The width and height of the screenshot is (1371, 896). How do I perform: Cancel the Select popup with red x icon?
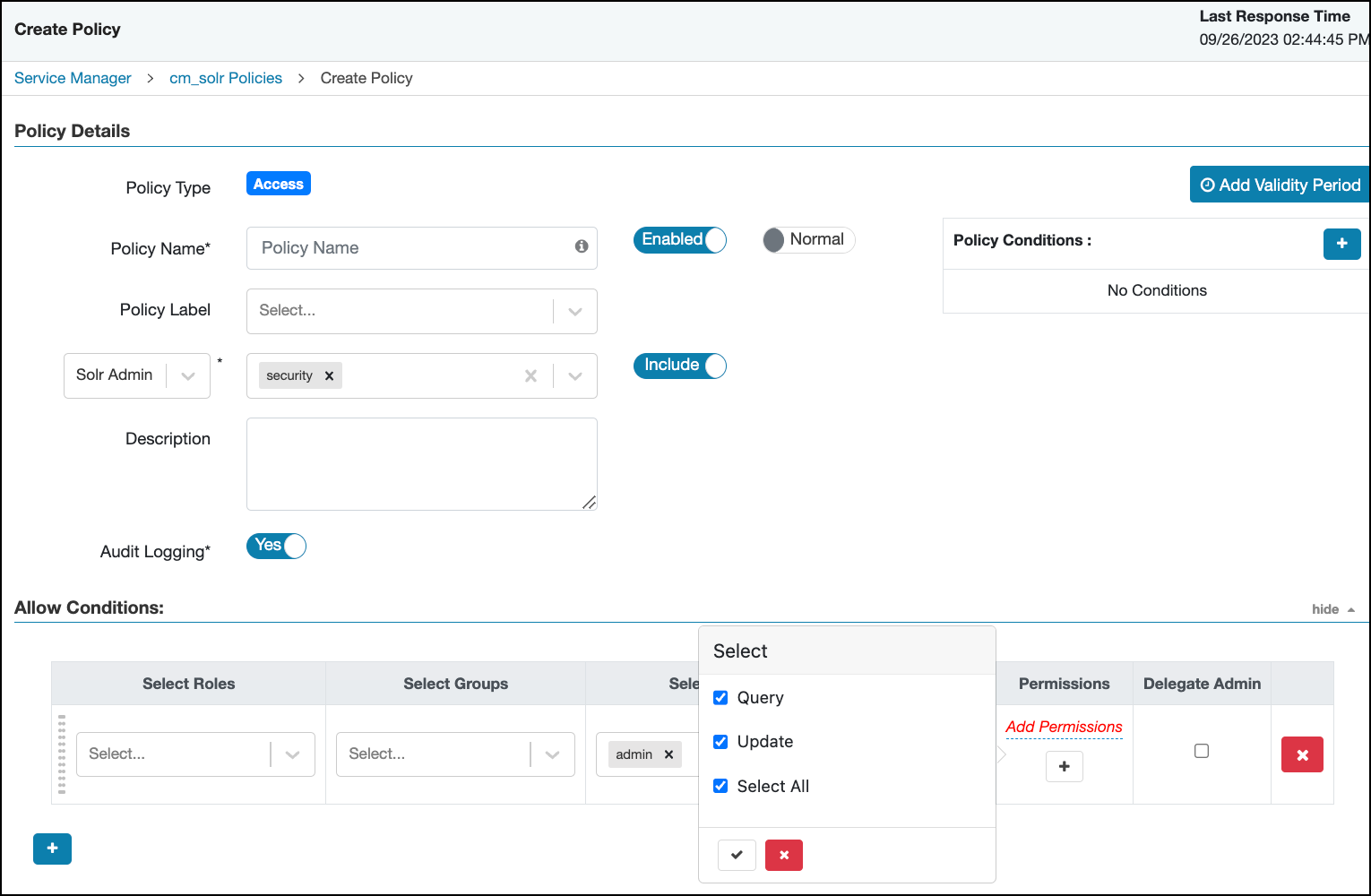click(x=783, y=855)
